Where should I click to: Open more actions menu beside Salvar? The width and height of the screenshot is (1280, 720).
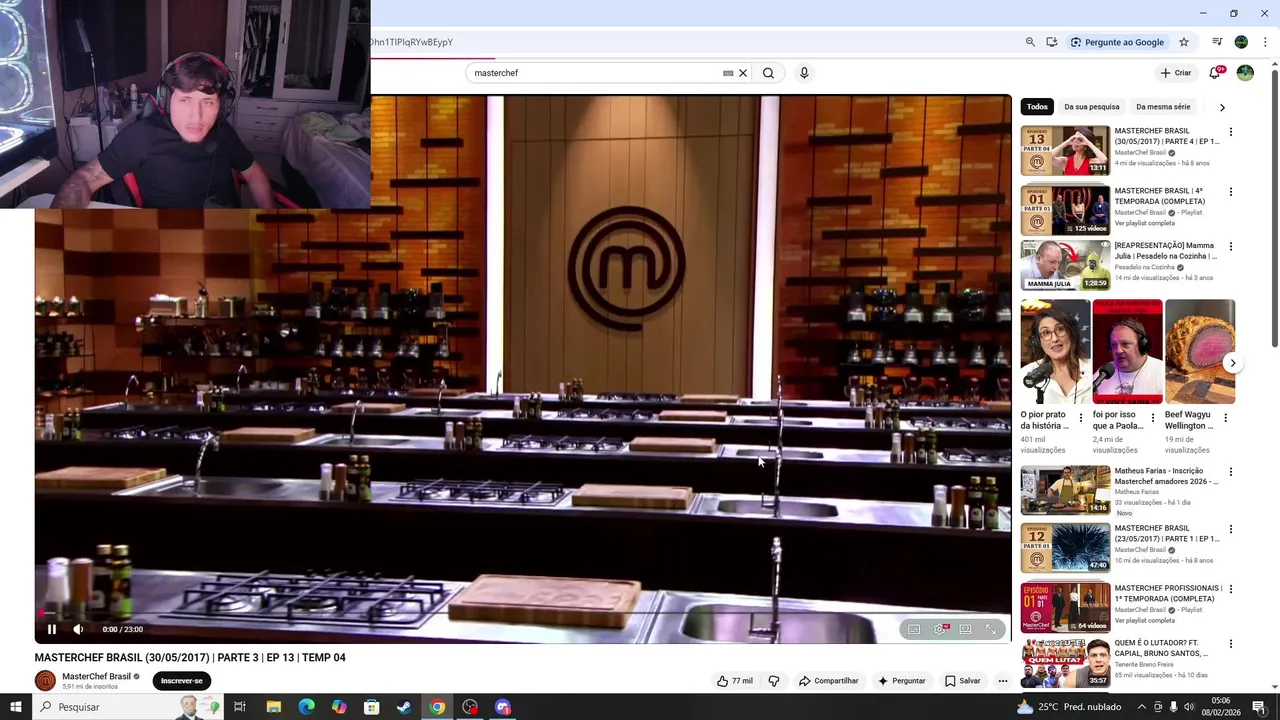1003,681
